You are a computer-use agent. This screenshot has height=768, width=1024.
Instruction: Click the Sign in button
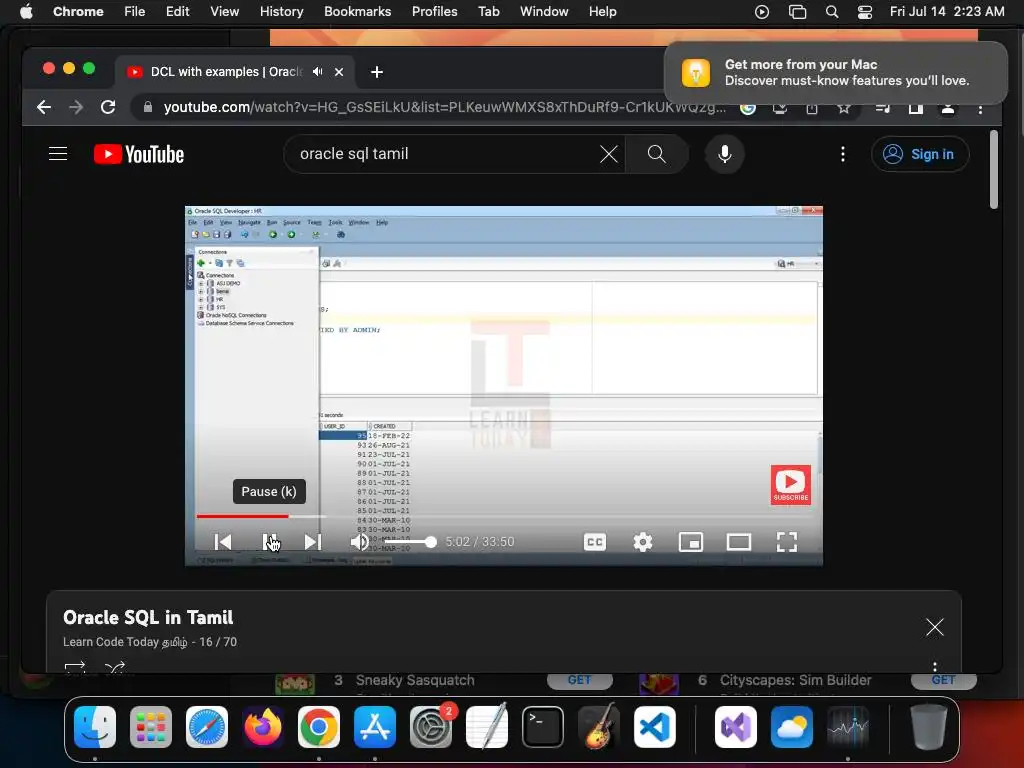920,154
